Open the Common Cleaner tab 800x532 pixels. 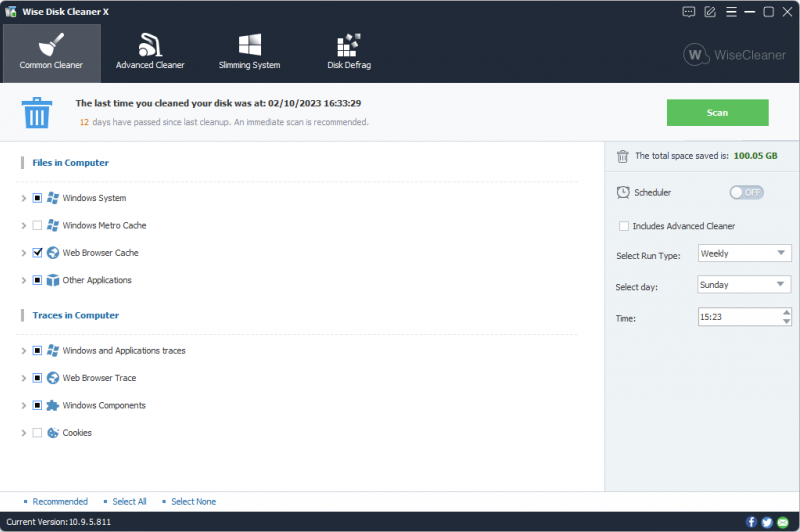pyautogui.click(x=51, y=53)
